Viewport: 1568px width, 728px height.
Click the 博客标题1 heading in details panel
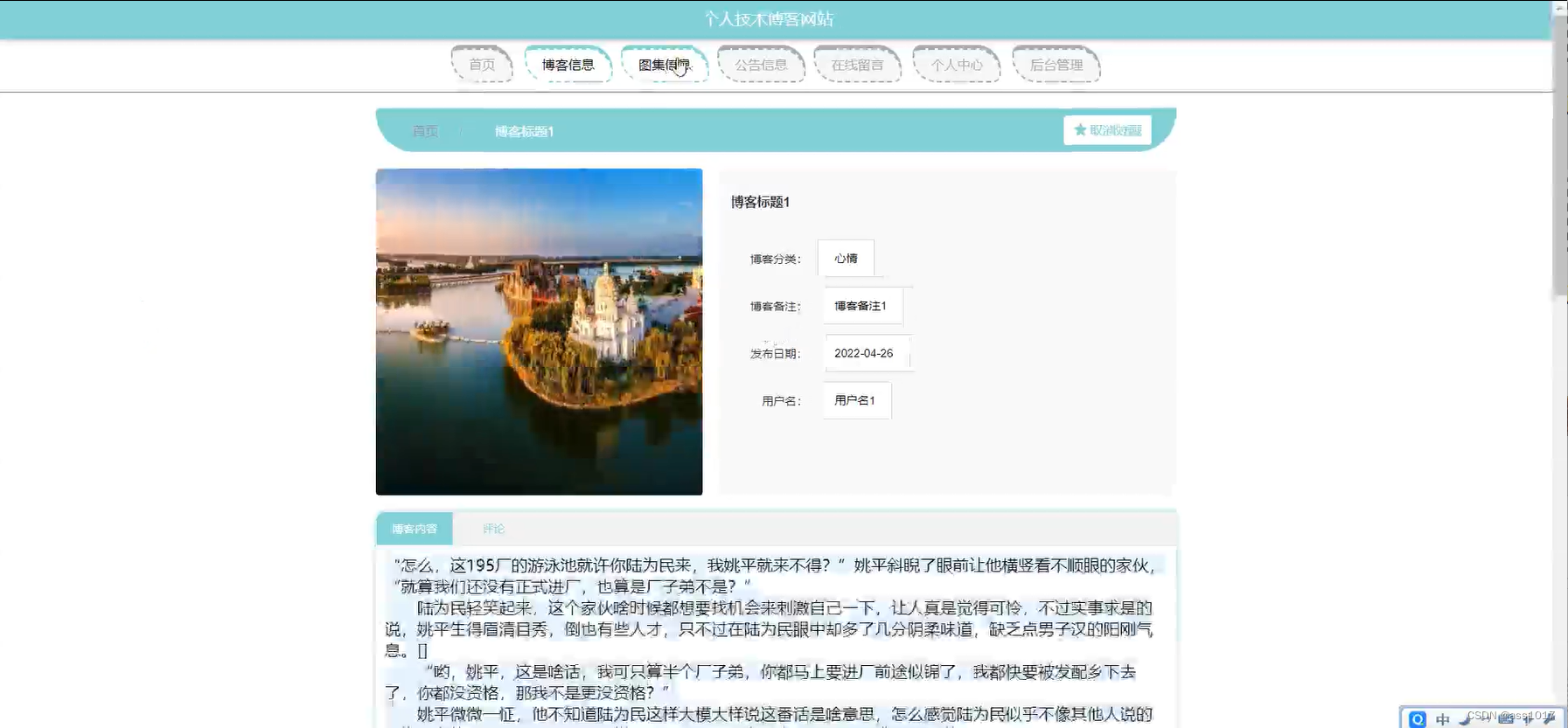point(760,202)
